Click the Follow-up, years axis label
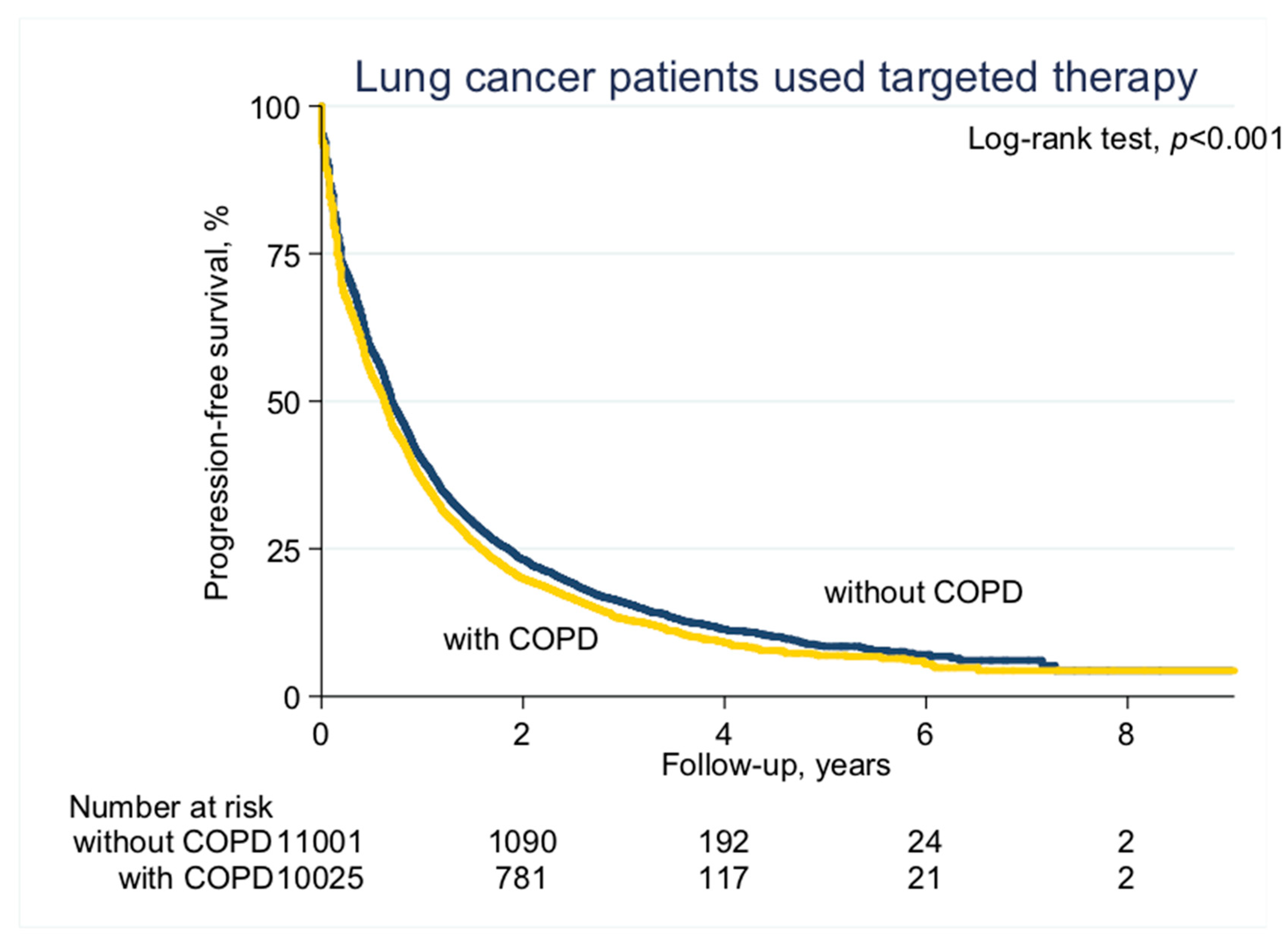Screen dimensions: 1288x939 tap(776, 765)
